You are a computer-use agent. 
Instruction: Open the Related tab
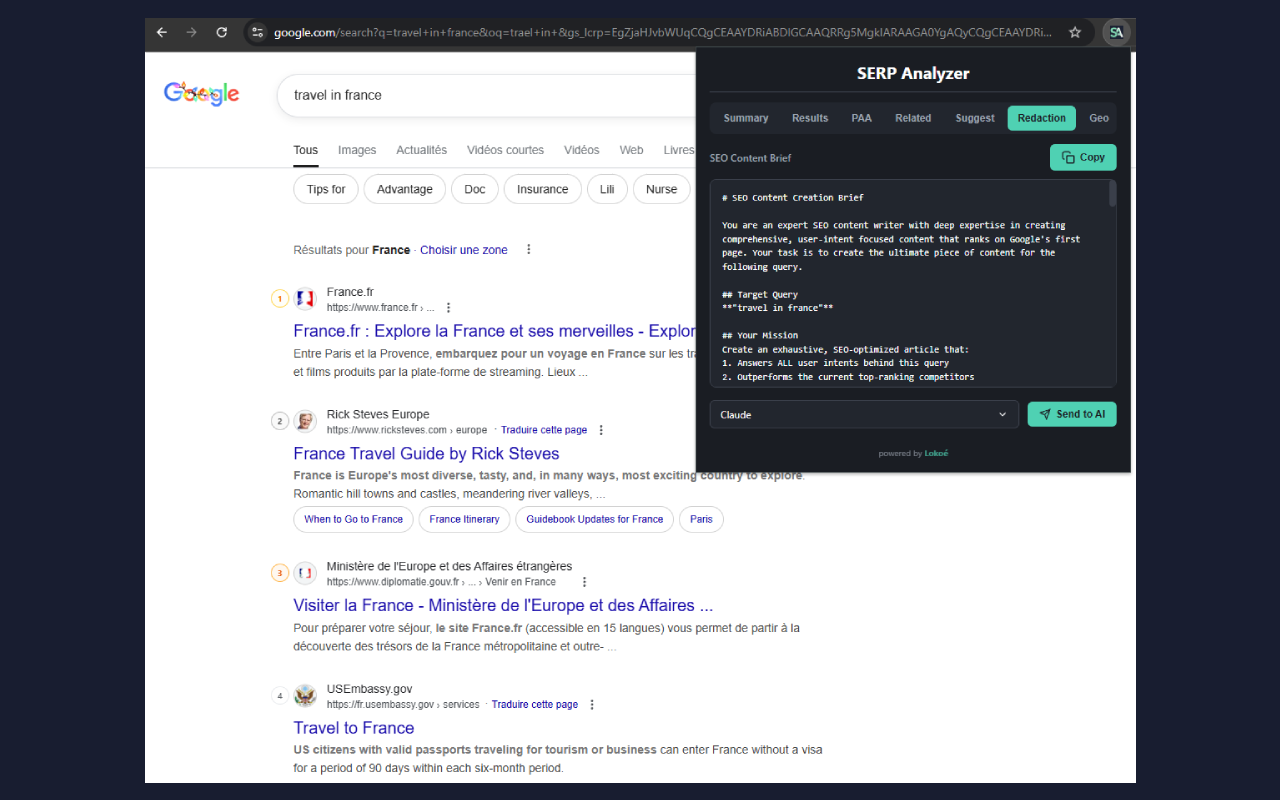click(x=913, y=118)
